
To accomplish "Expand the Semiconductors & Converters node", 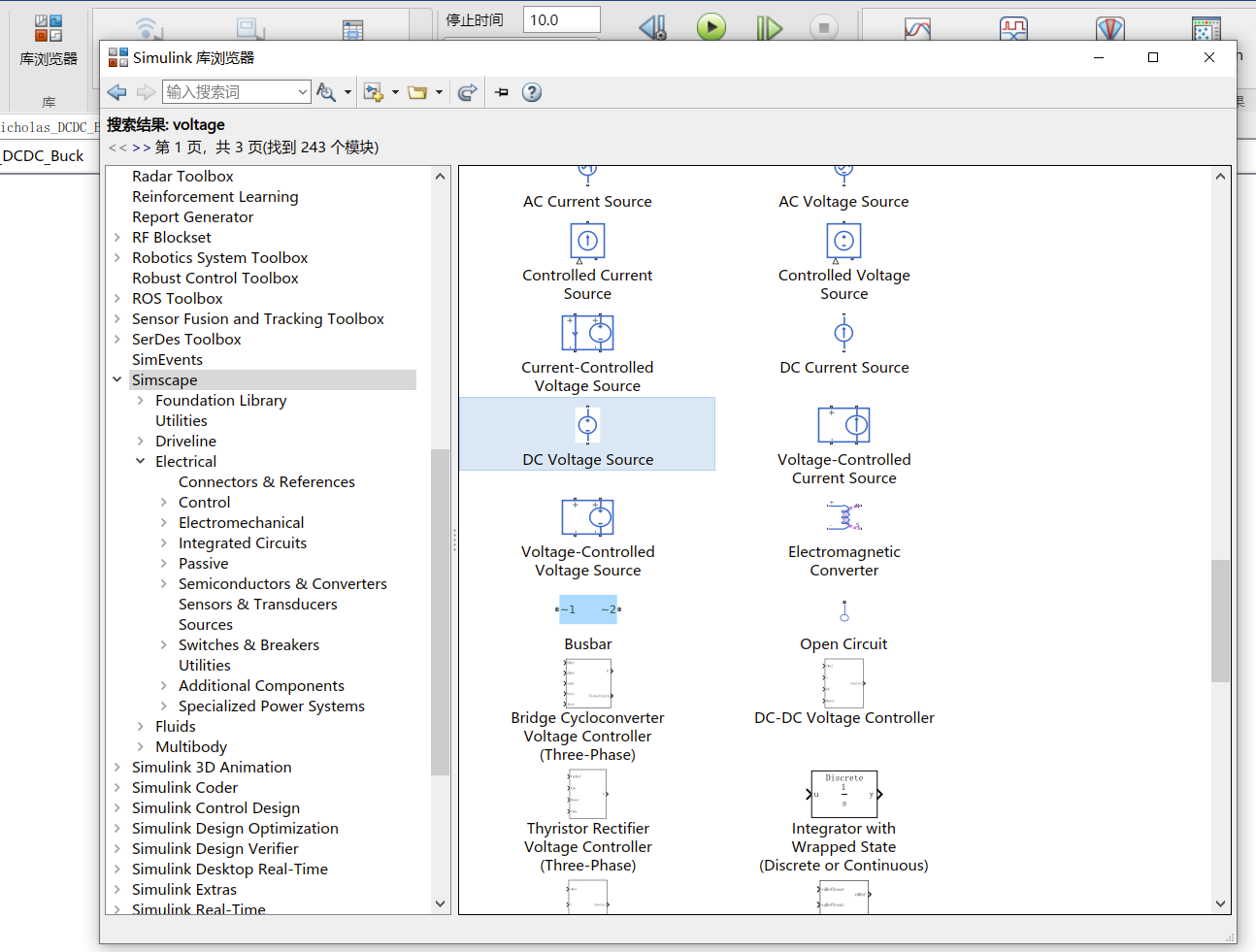I will [163, 583].
